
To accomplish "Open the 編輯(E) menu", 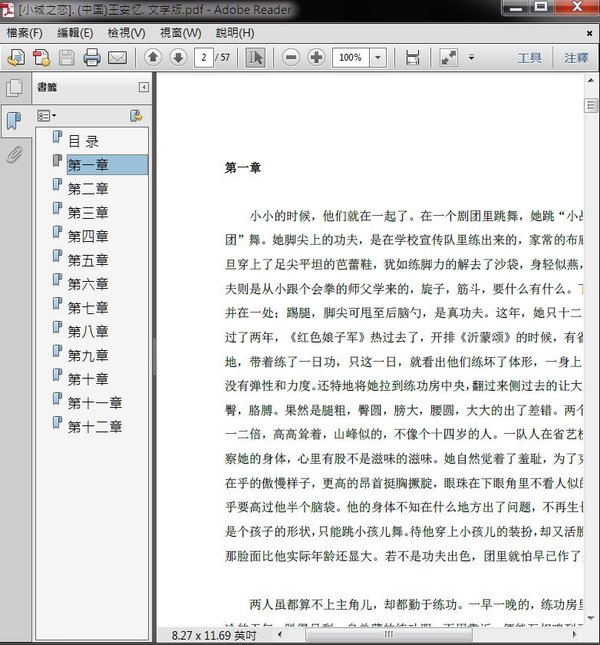I will click(75, 32).
